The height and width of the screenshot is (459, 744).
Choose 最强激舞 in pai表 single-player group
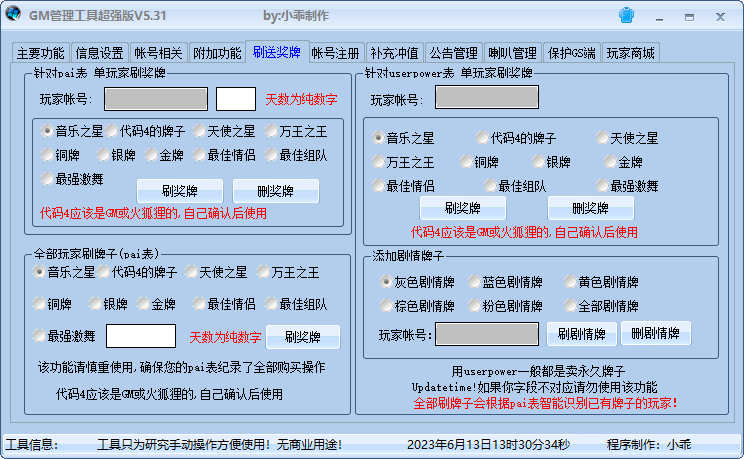point(72,179)
